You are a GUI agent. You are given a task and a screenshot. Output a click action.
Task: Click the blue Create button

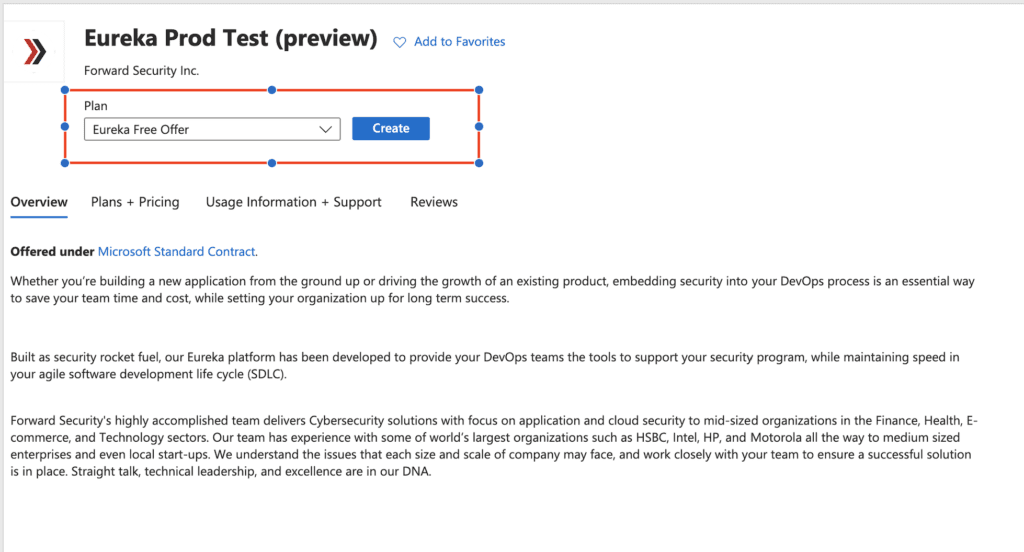pos(391,129)
